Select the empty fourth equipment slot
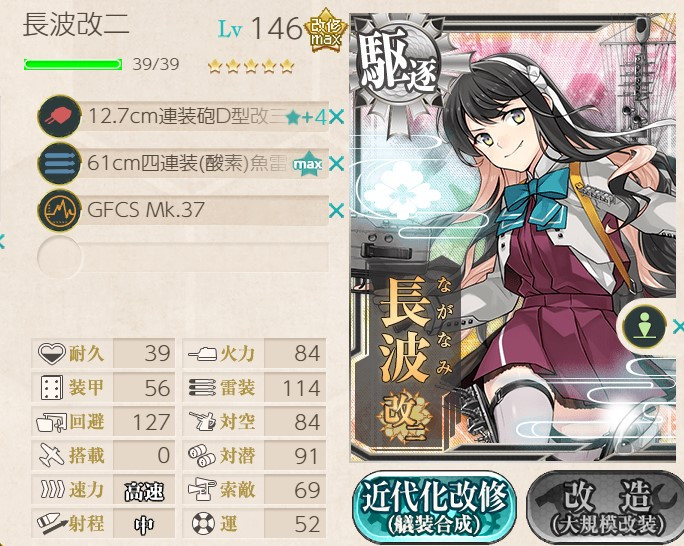This screenshot has height=546, width=684. coord(183,257)
